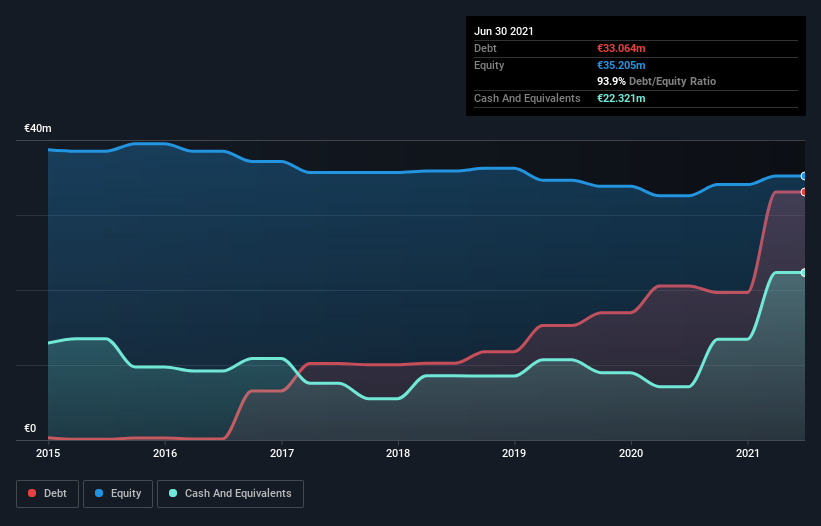Click the €33.064m debt value

[621, 48]
